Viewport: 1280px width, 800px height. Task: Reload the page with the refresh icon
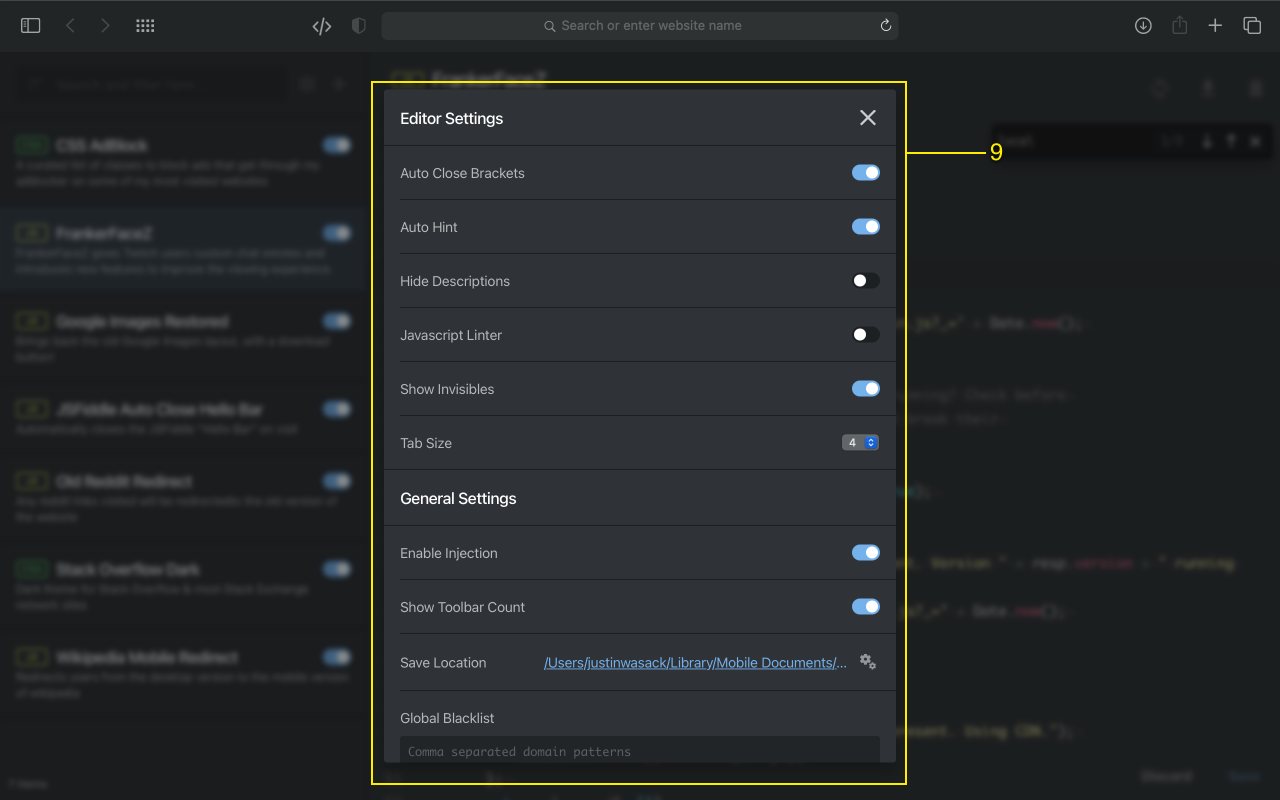tap(885, 25)
